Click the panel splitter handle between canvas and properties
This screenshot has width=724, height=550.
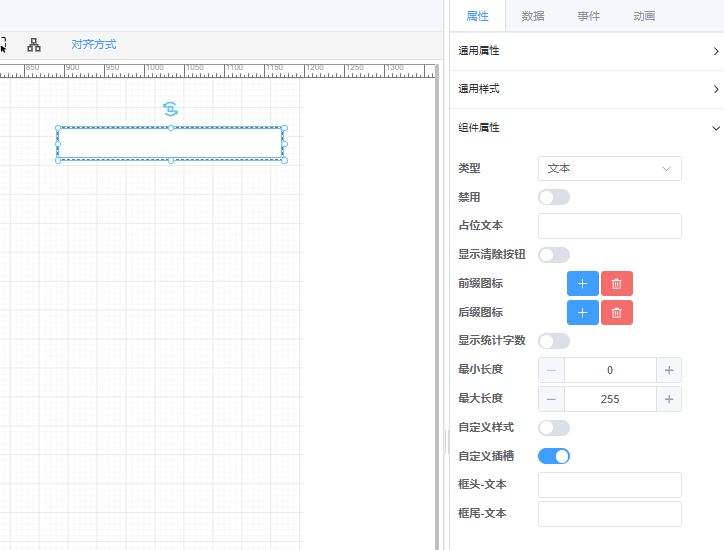(x=446, y=441)
